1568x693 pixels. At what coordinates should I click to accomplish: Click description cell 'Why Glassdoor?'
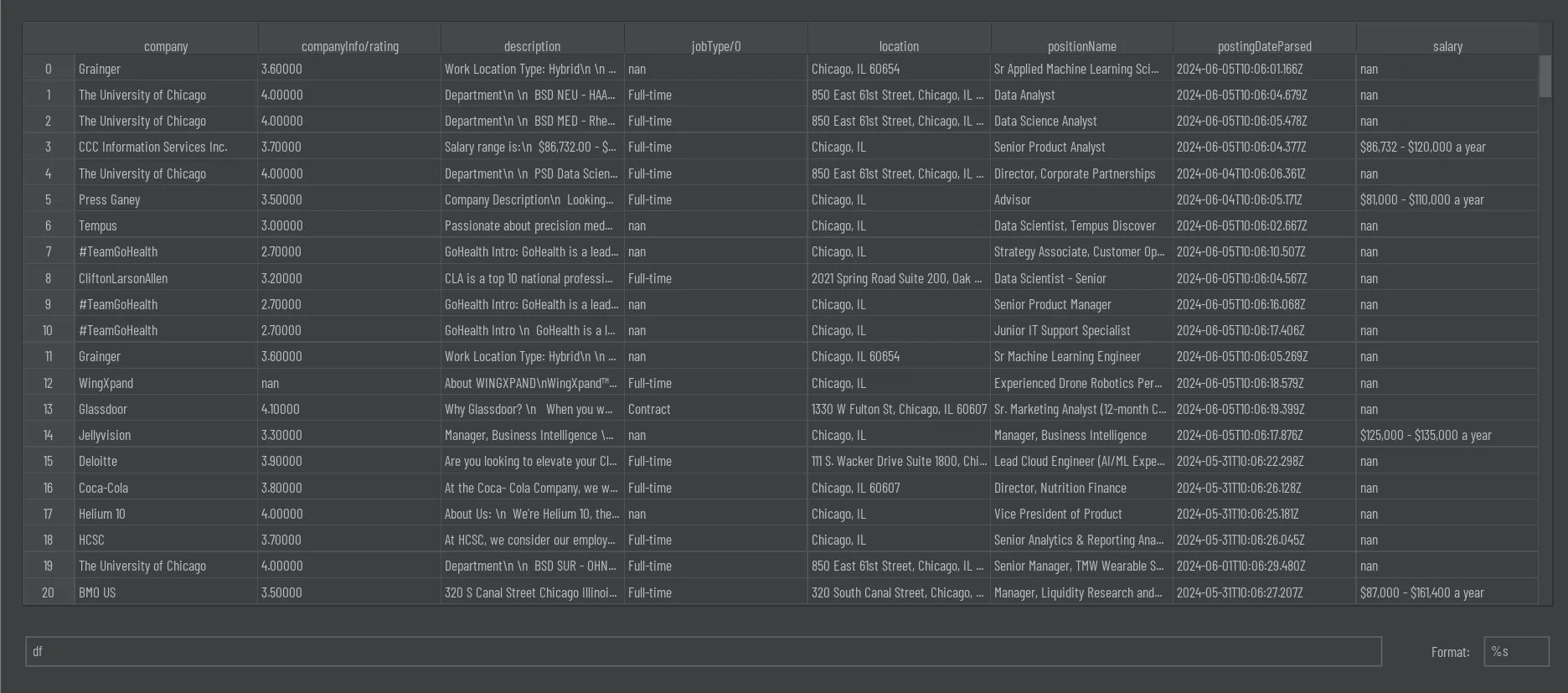click(533, 409)
